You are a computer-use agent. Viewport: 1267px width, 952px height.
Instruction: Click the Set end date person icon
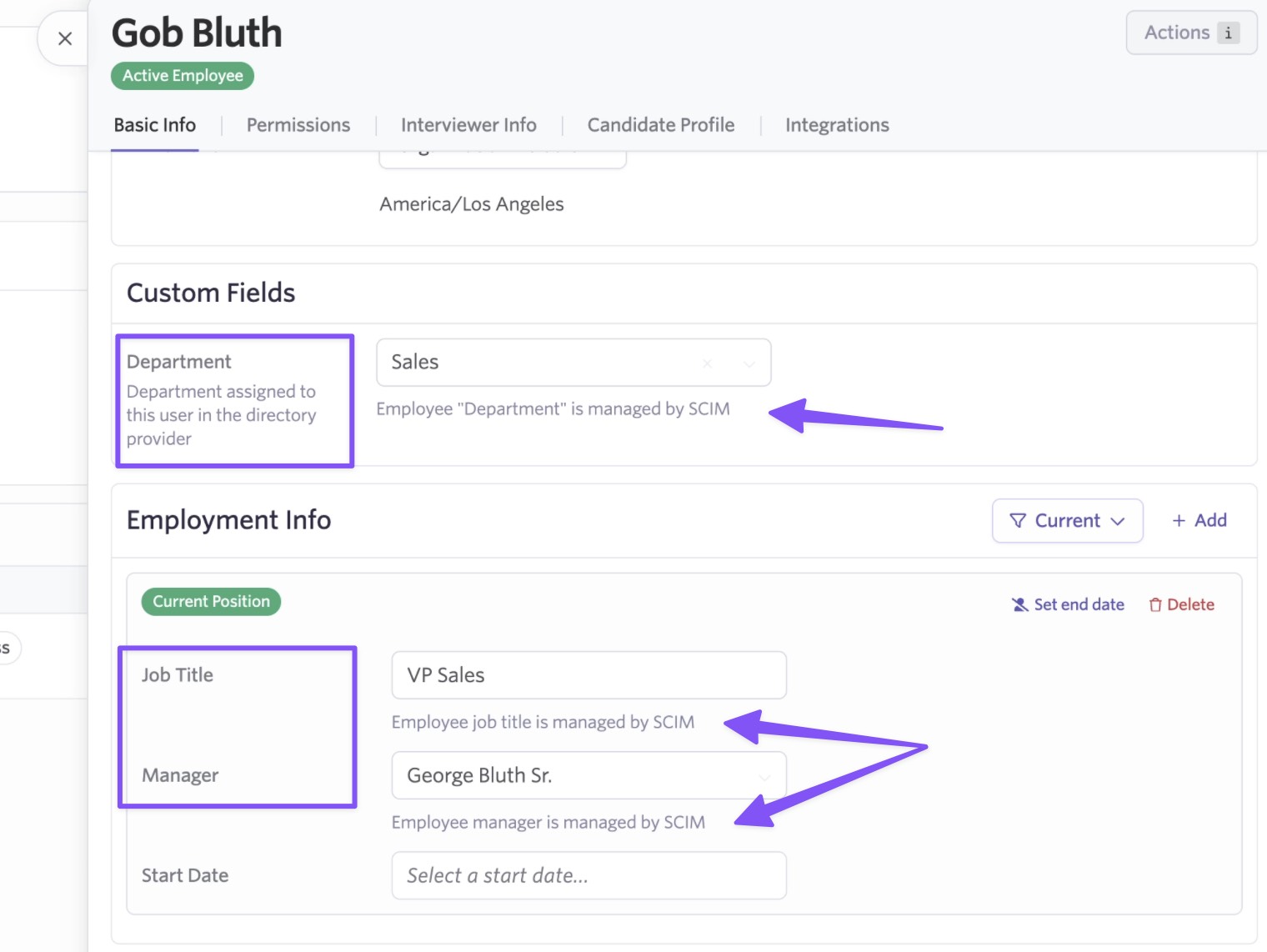pyautogui.click(x=1019, y=605)
